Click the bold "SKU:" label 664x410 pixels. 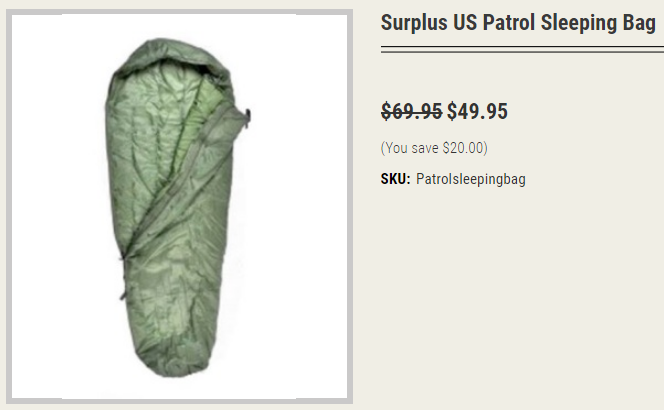point(395,180)
